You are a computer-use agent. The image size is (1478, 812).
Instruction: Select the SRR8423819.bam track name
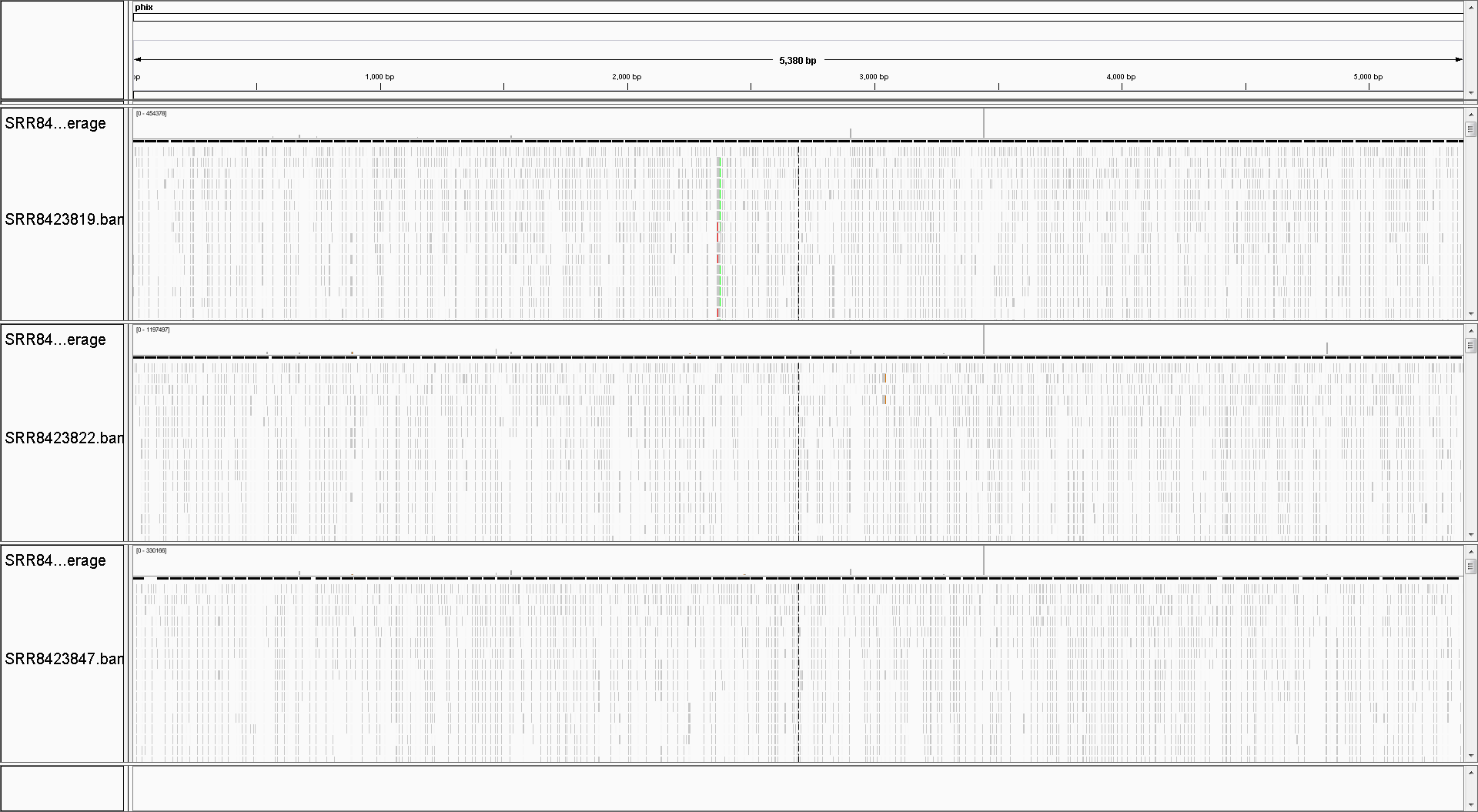pos(63,219)
